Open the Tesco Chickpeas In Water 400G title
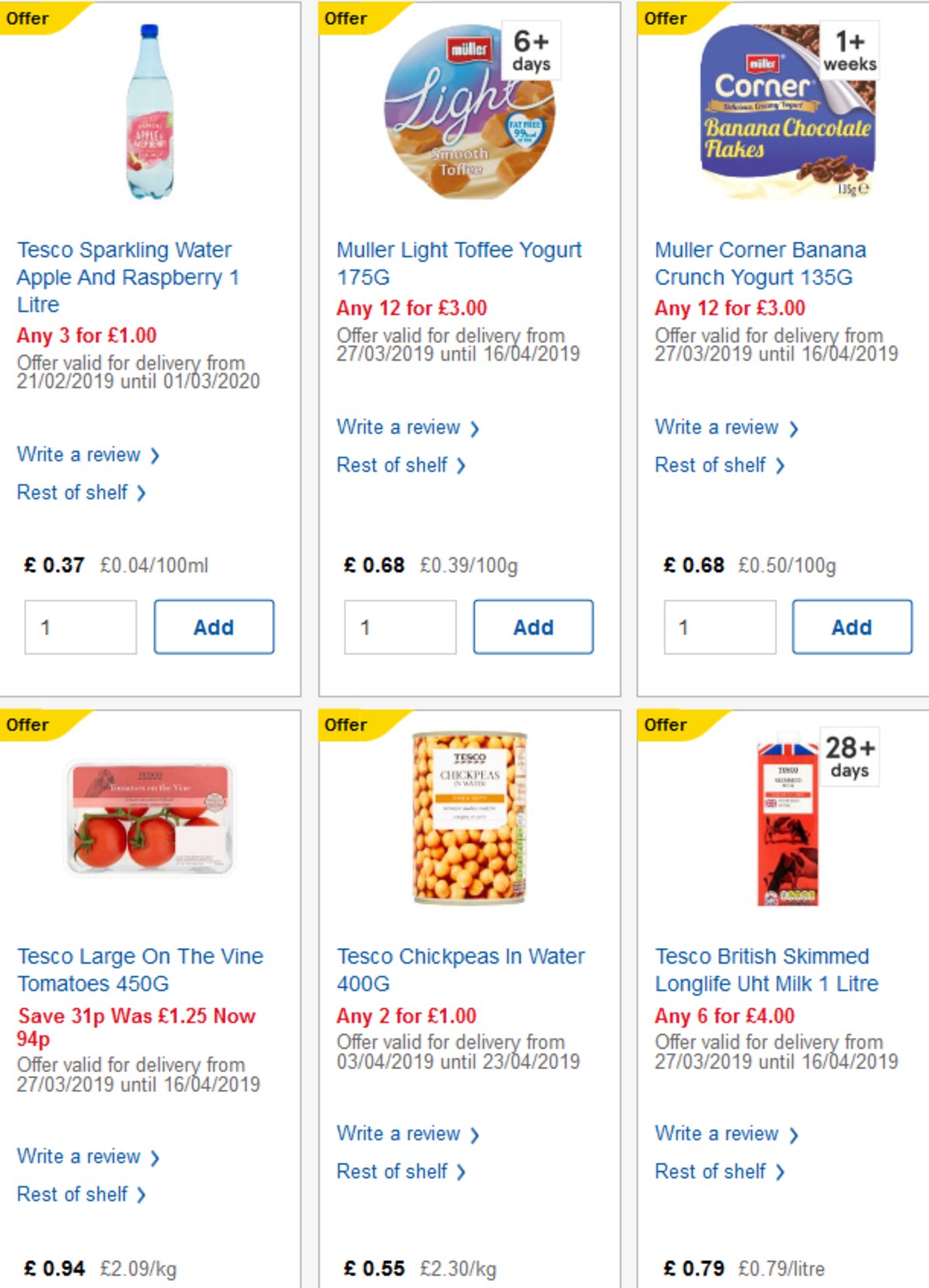Image resolution: width=929 pixels, height=1288 pixels. 459,970
